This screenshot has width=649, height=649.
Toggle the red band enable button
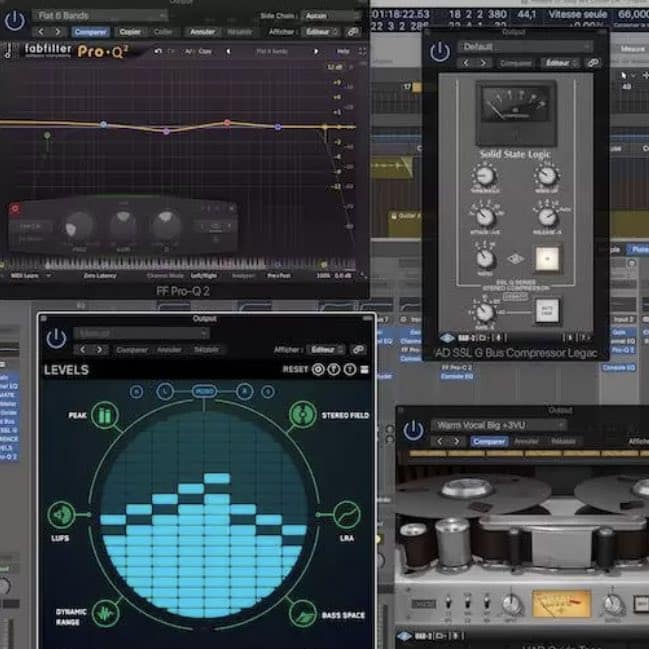pos(15,209)
